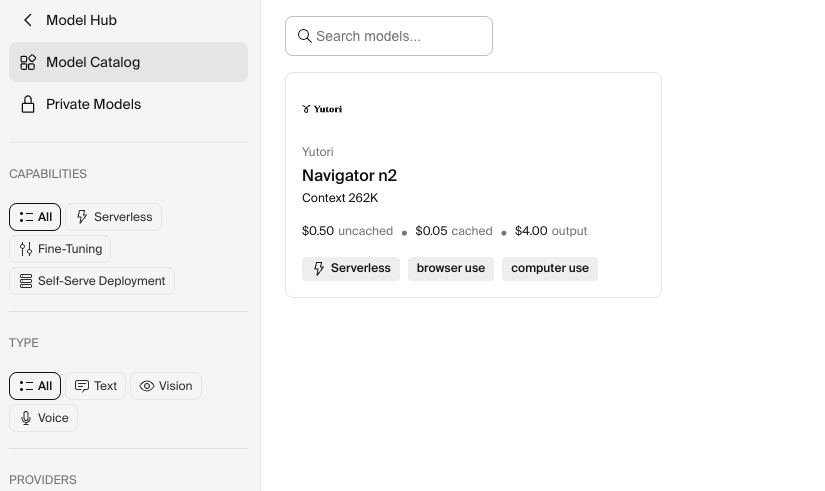
Task: Click the microphone icon in Voice filter
Action: point(26,418)
